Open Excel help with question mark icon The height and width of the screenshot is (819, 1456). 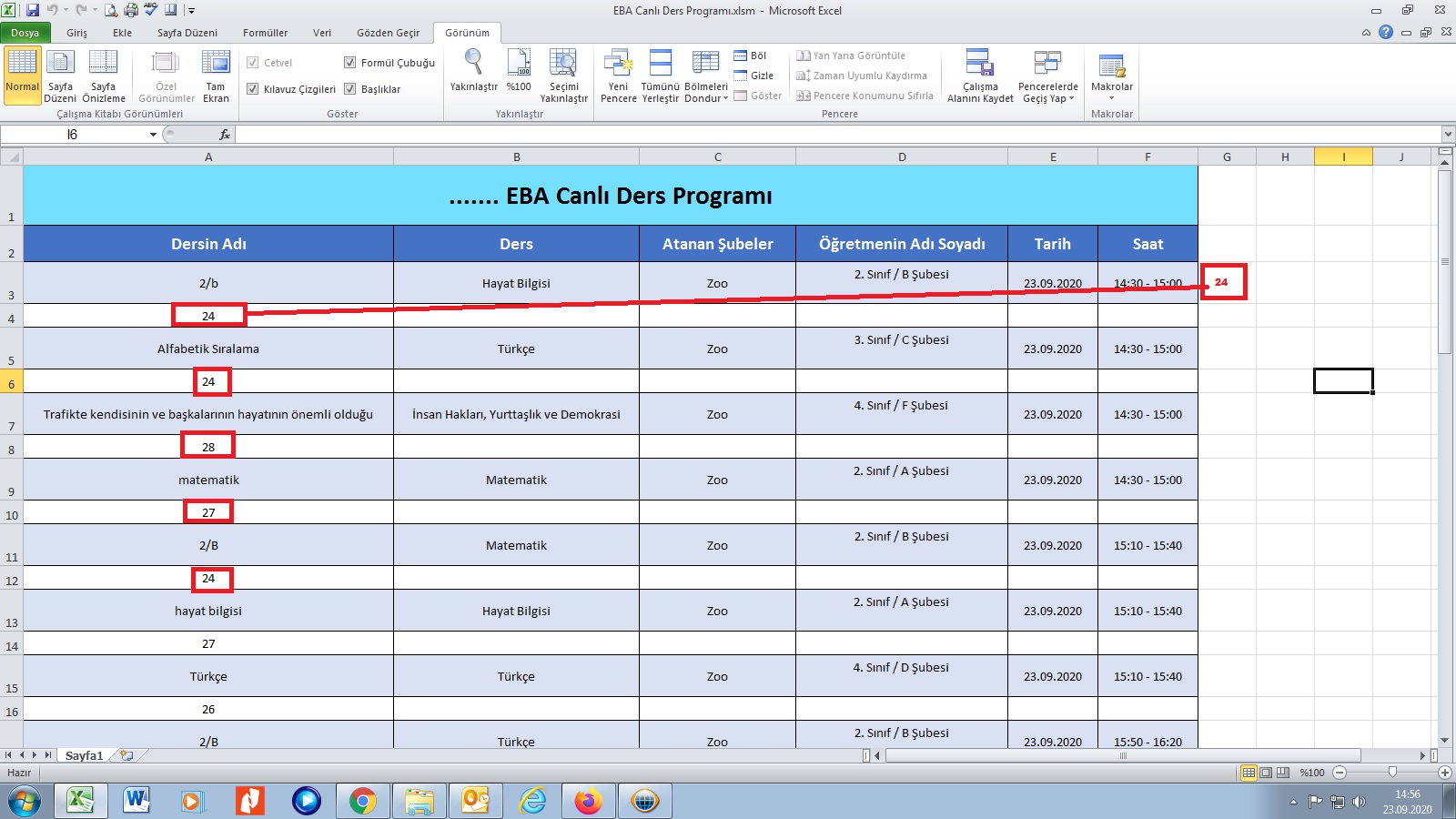(x=1386, y=32)
